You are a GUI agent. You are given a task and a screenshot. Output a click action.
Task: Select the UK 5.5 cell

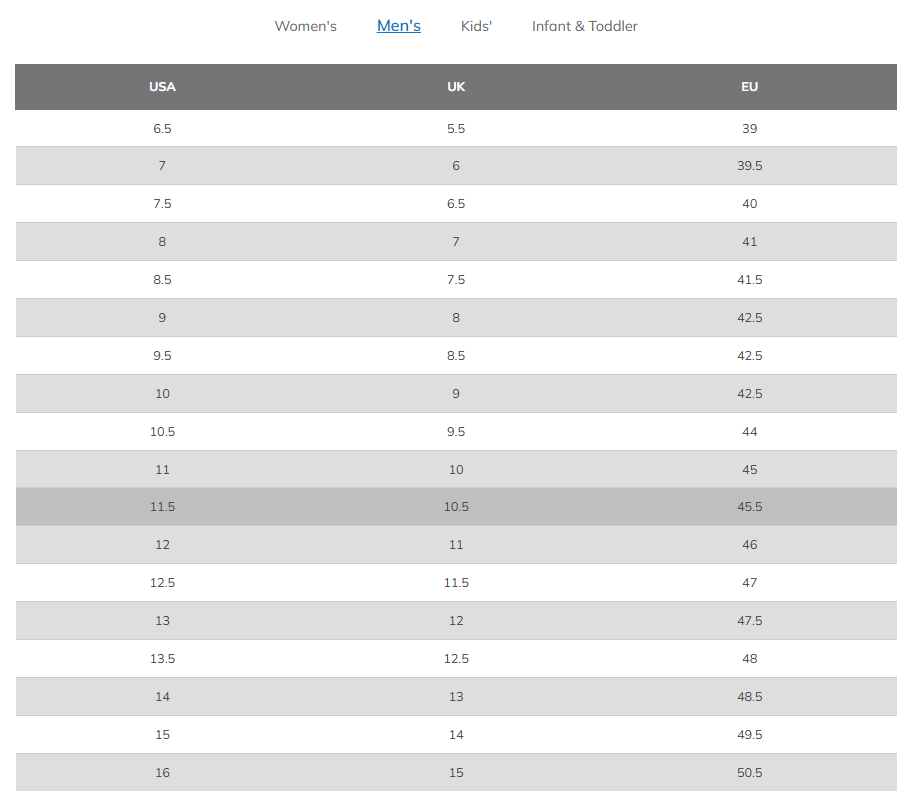[x=456, y=129]
